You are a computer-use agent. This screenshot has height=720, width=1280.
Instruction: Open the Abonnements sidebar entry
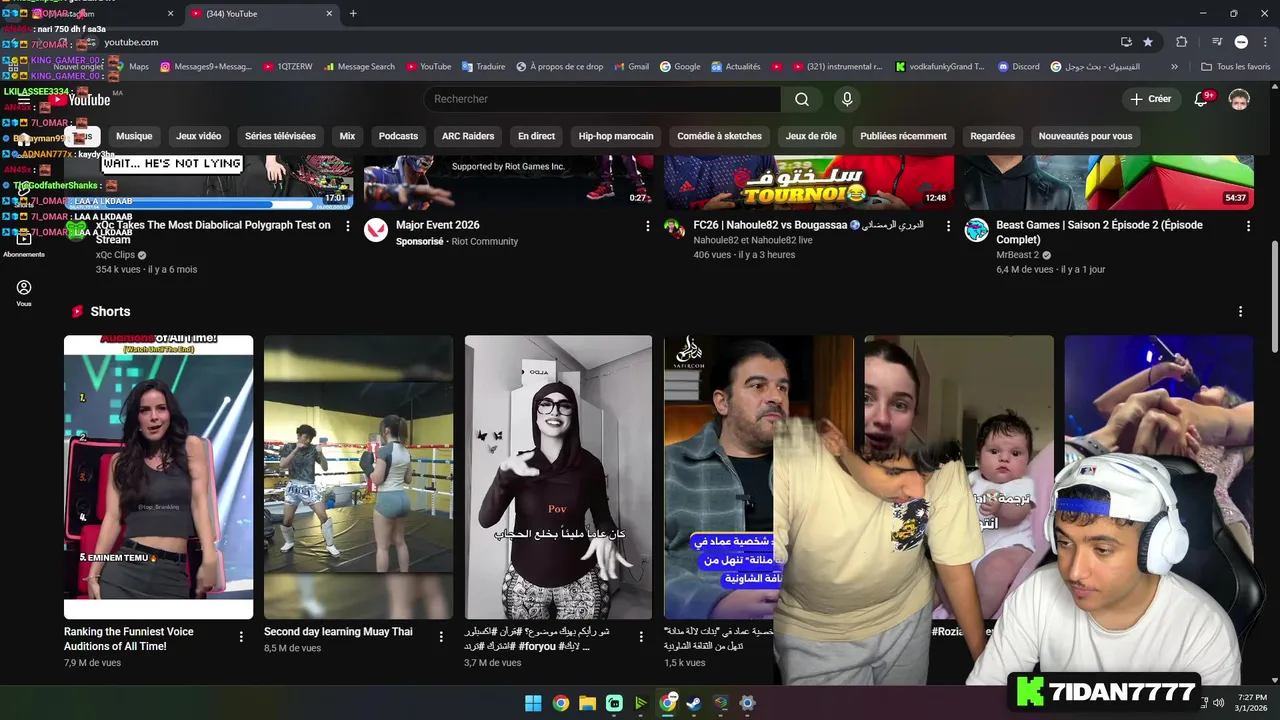coord(24,245)
